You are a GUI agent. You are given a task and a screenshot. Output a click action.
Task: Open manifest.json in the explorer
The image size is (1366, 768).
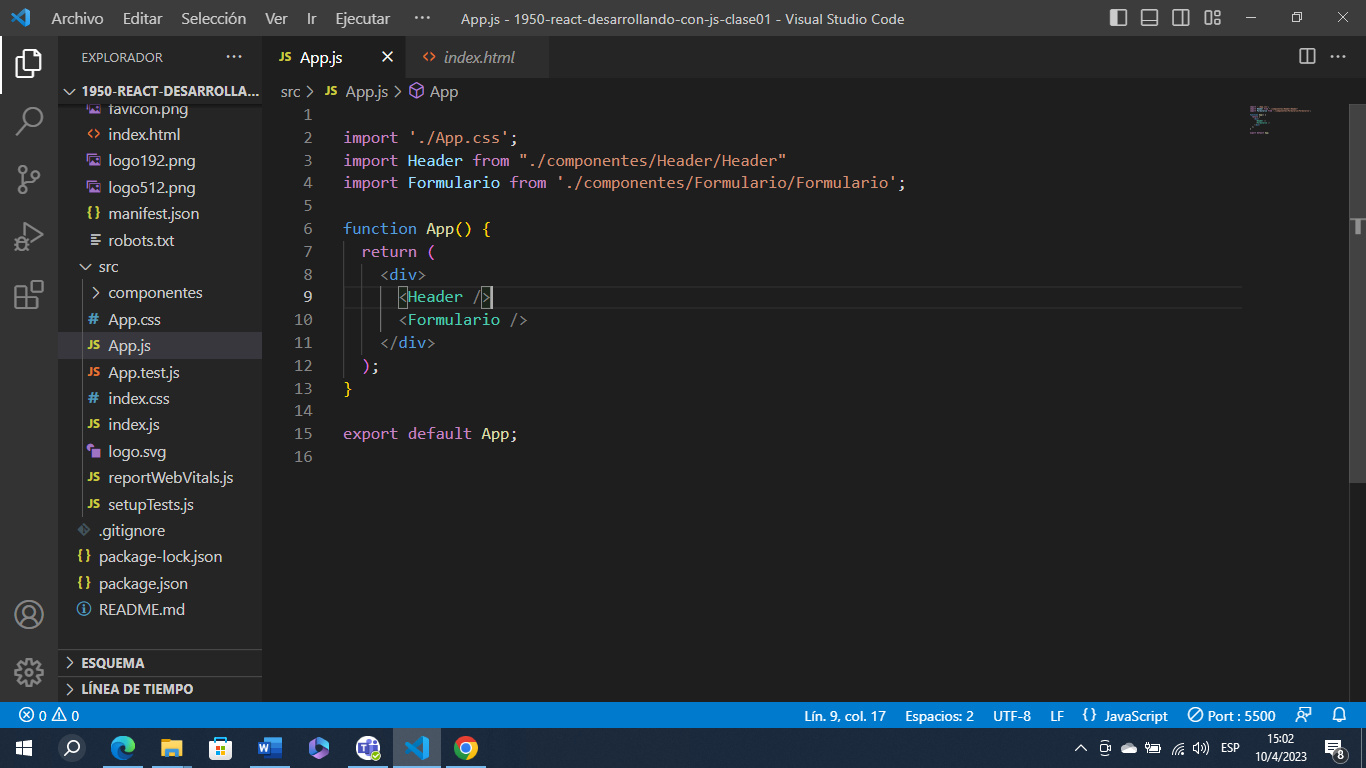pyautogui.click(x=160, y=214)
